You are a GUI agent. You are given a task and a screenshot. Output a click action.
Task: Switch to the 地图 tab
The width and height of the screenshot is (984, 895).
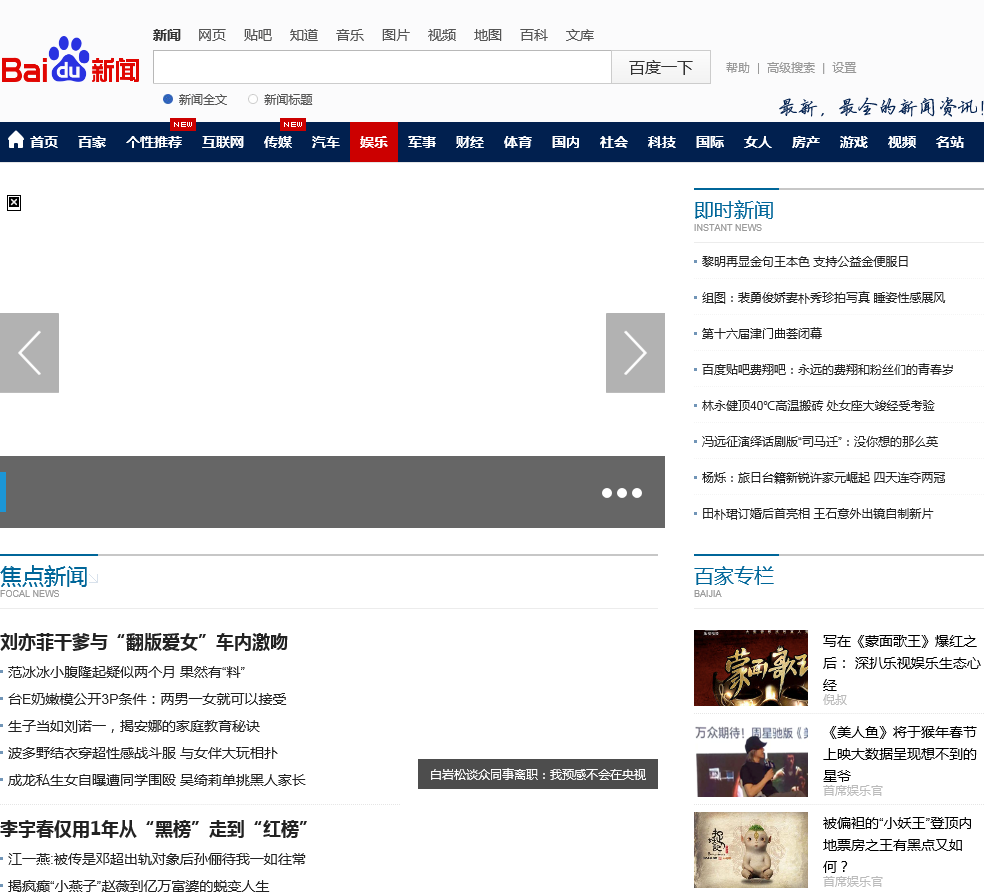pos(488,35)
